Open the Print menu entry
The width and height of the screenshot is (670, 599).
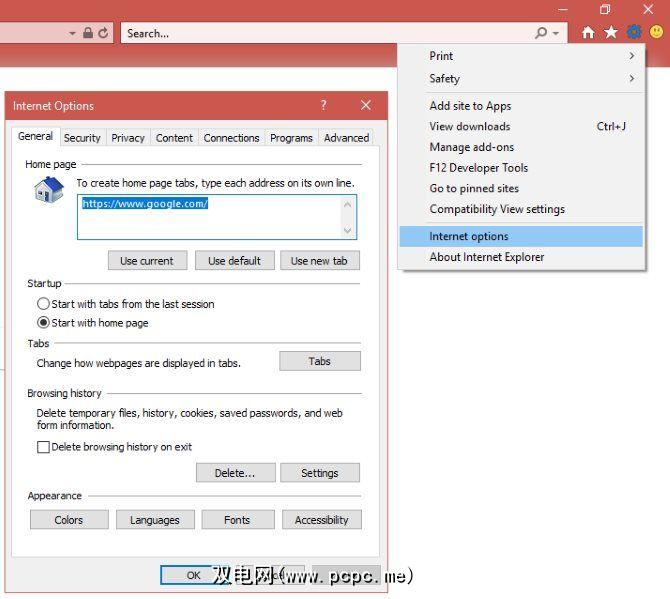click(x=521, y=56)
